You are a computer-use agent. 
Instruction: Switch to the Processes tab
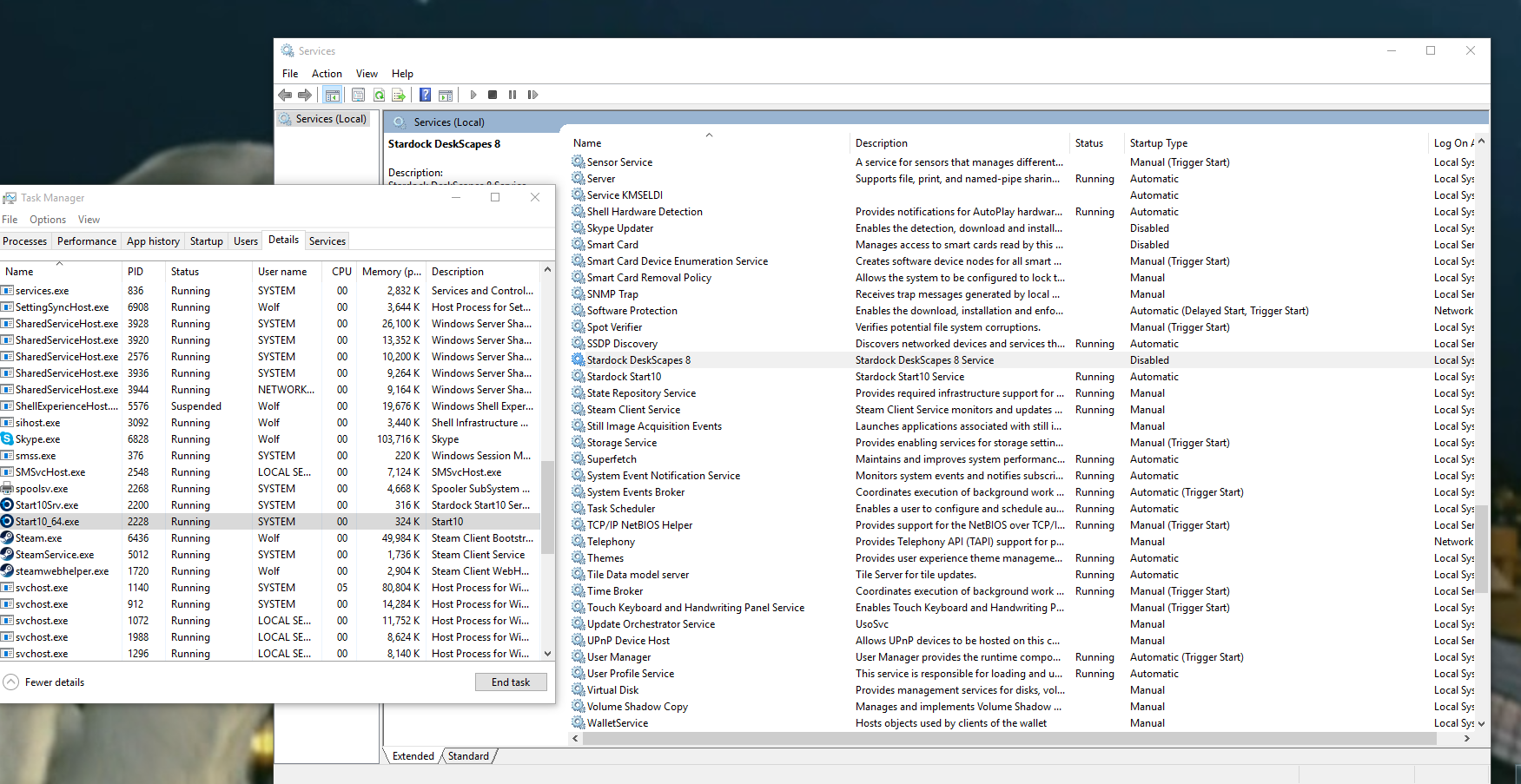coord(25,241)
